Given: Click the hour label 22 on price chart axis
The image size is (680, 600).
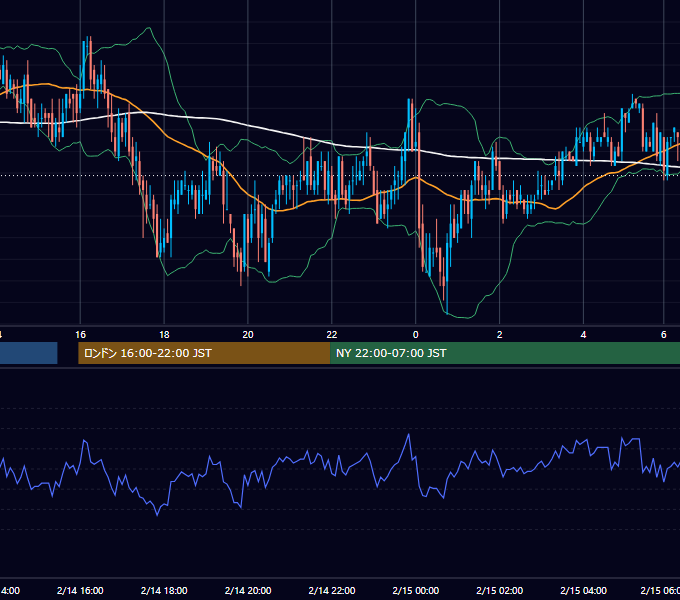Looking at the screenshot, I should tap(332, 335).
